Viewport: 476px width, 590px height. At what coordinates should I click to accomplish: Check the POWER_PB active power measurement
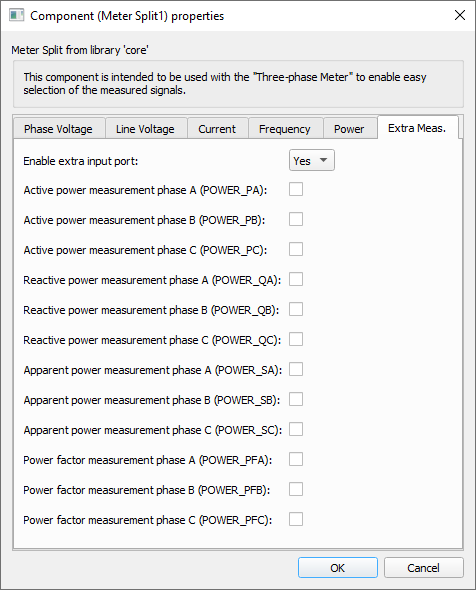(296, 219)
